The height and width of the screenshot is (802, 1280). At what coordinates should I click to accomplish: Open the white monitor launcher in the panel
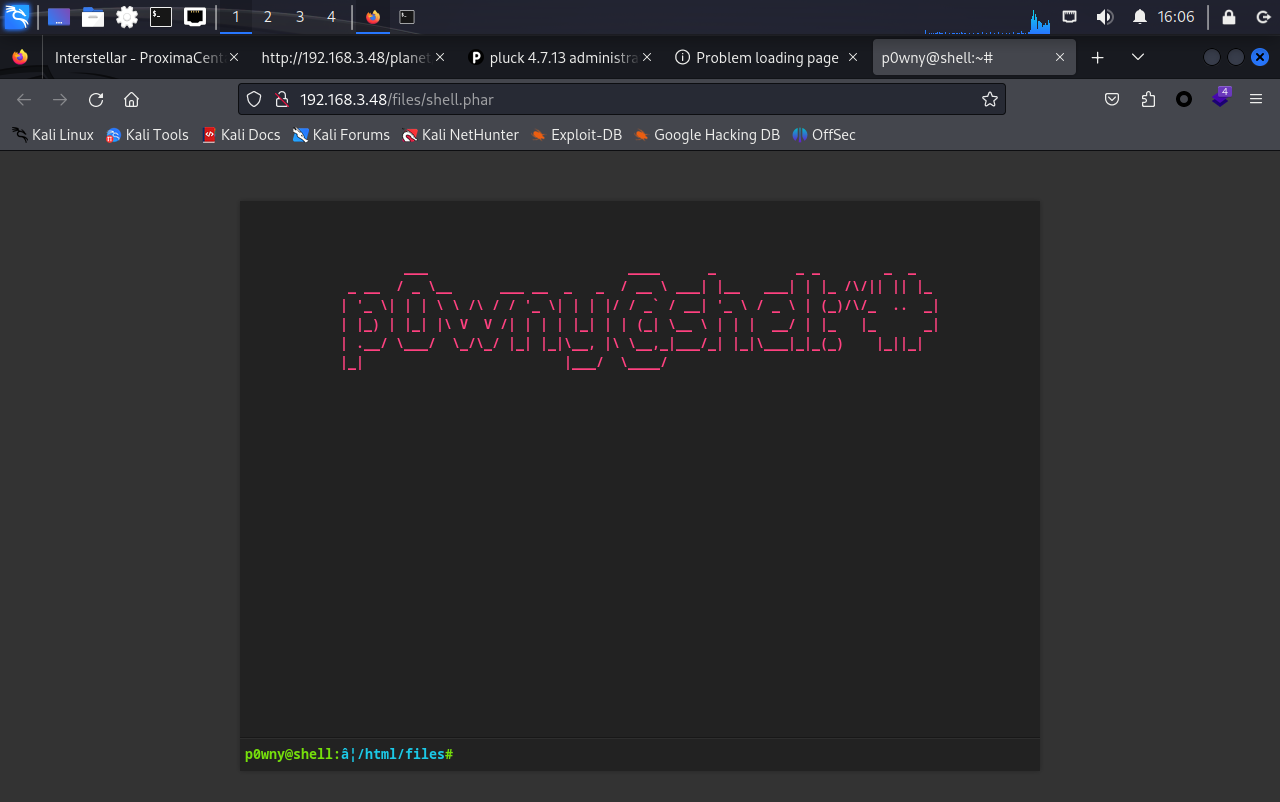pos(195,17)
